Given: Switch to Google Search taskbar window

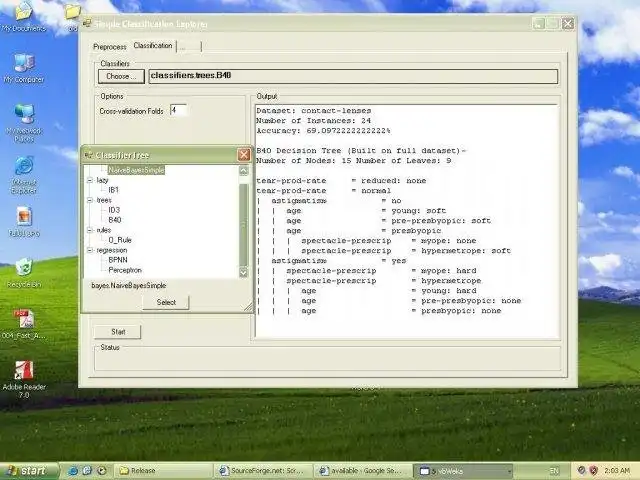Looking at the screenshot, I should 363,471.
